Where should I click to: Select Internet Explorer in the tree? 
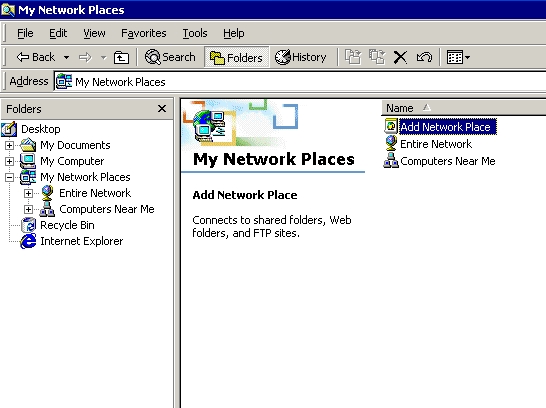click(x=82, y=241)
